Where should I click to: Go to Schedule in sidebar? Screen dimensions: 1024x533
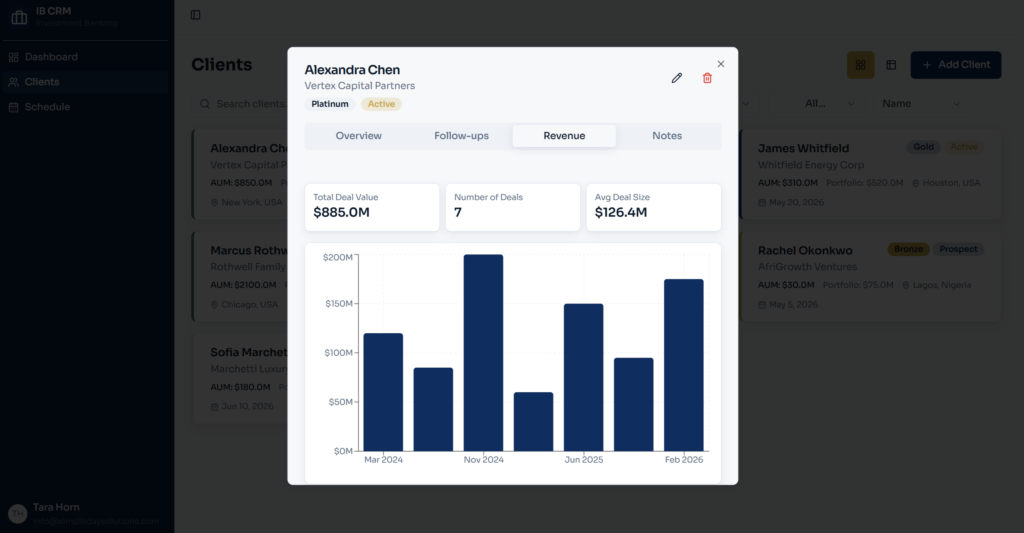[85, 107]
